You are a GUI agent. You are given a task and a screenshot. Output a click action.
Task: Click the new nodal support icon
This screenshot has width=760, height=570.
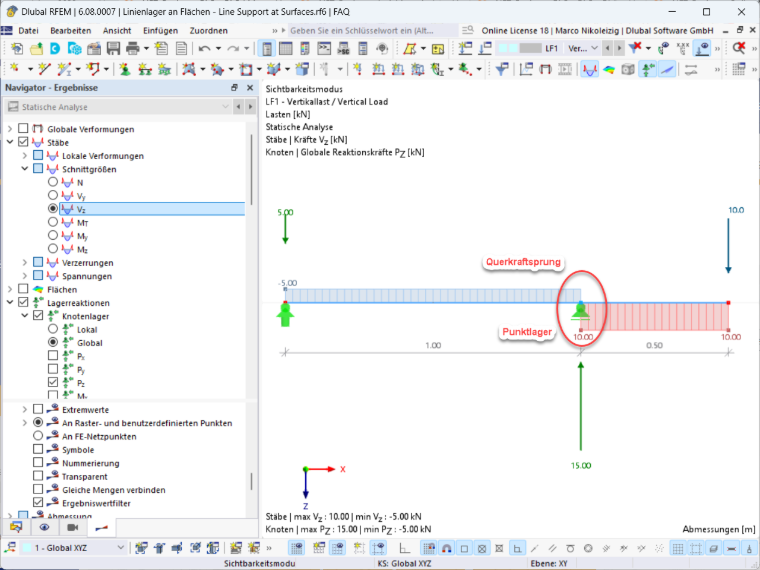[x=125, y=70]
